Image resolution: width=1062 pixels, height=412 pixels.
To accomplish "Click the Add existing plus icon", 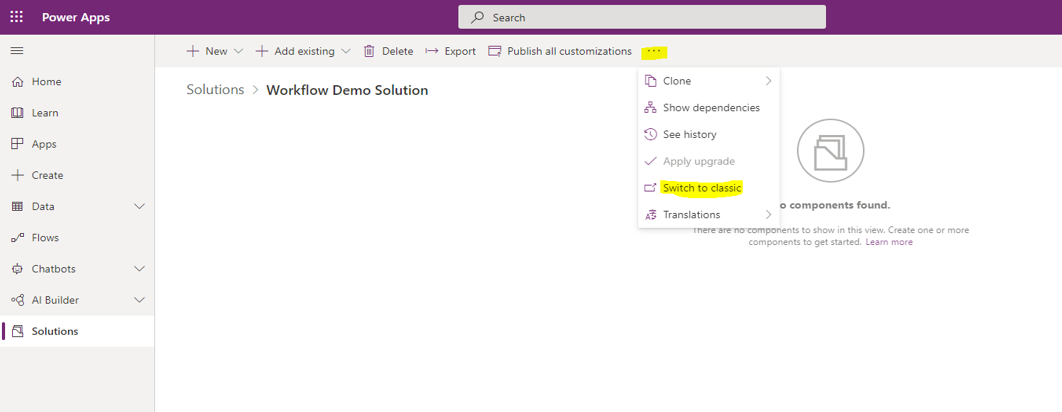I will tap(261, 51).
